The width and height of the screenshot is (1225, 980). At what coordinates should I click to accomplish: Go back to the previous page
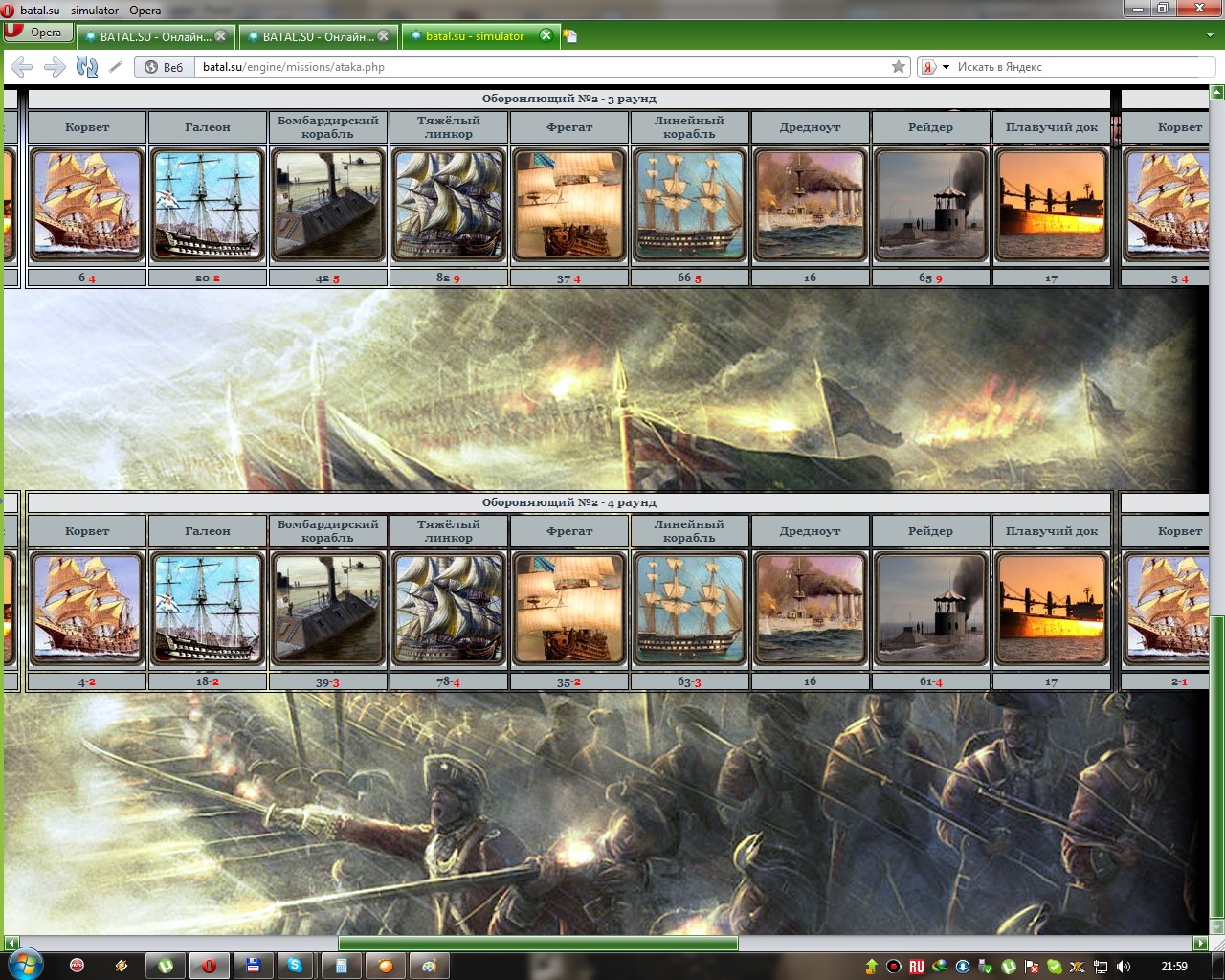(x=22, y=67)
